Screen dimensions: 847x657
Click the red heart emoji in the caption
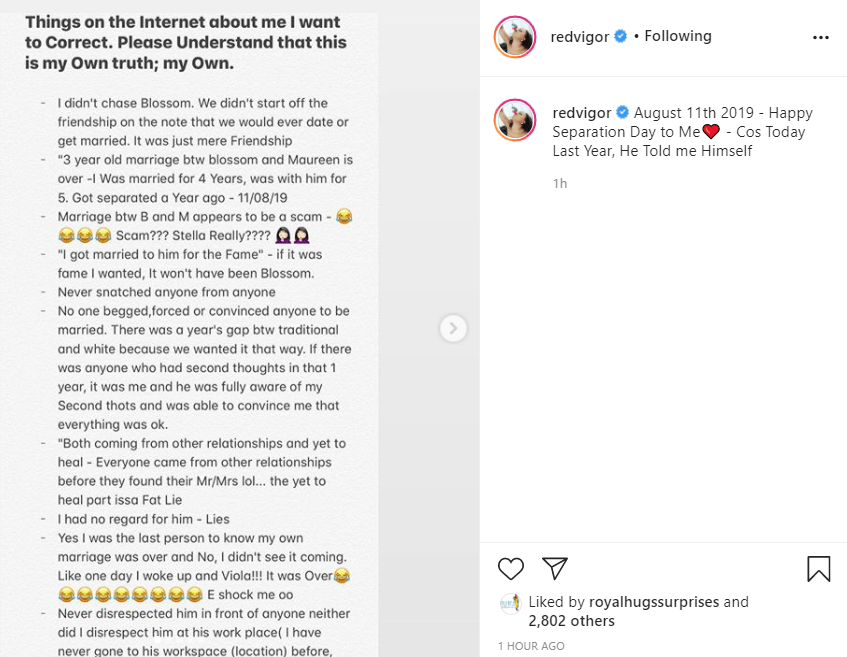point(712,132)
